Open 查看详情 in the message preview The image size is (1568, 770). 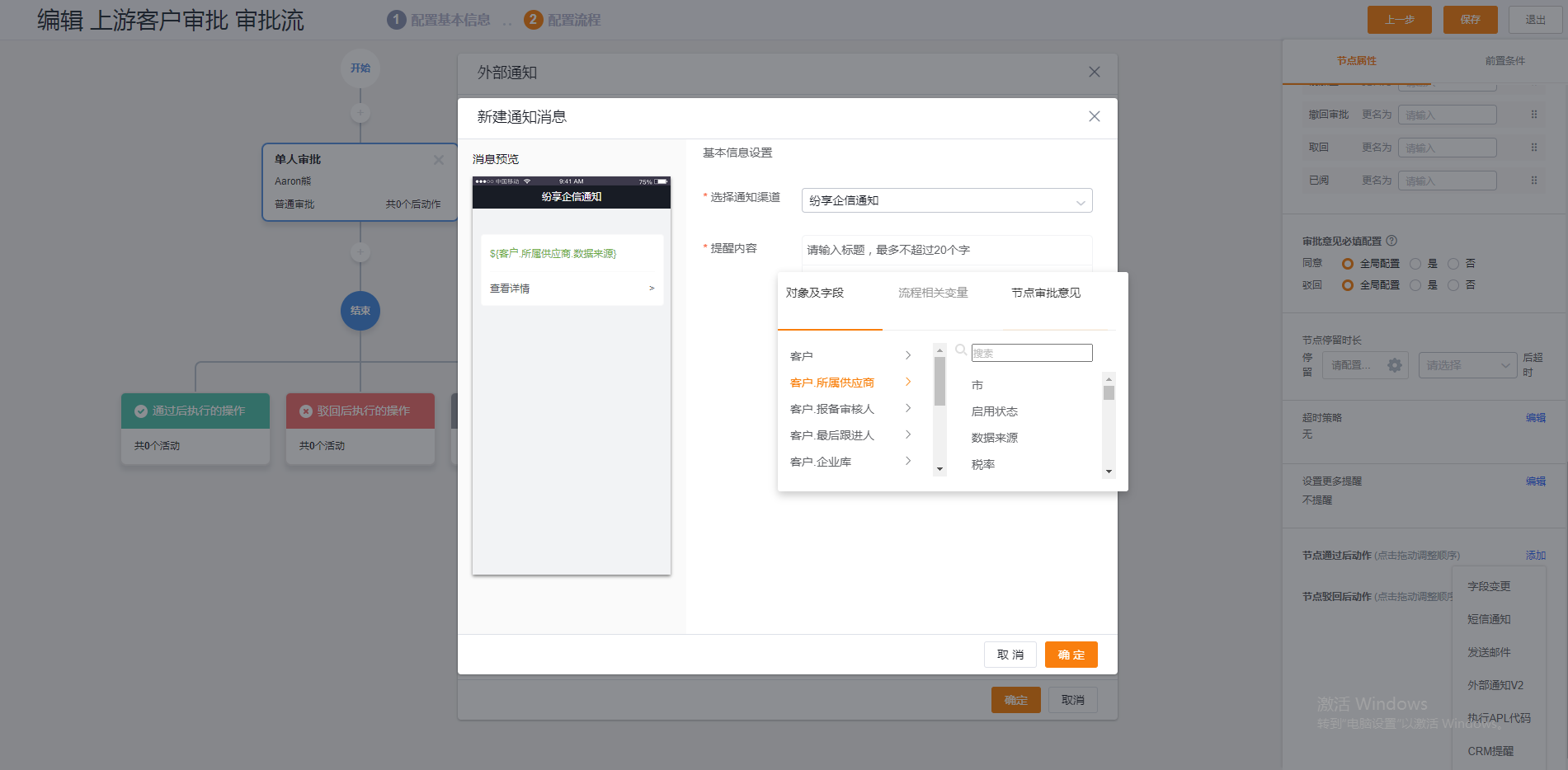tap(508, 288)
